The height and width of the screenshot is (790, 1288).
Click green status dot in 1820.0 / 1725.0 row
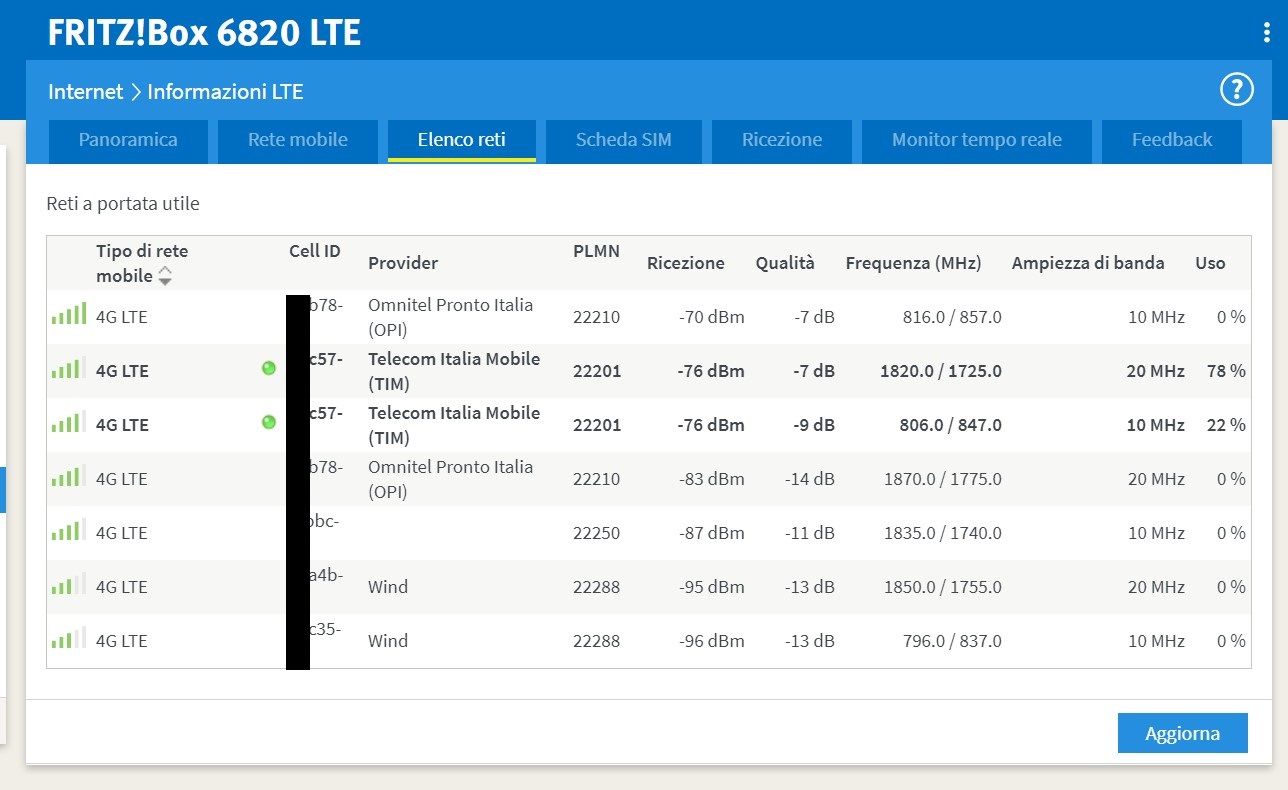(268, 368)
